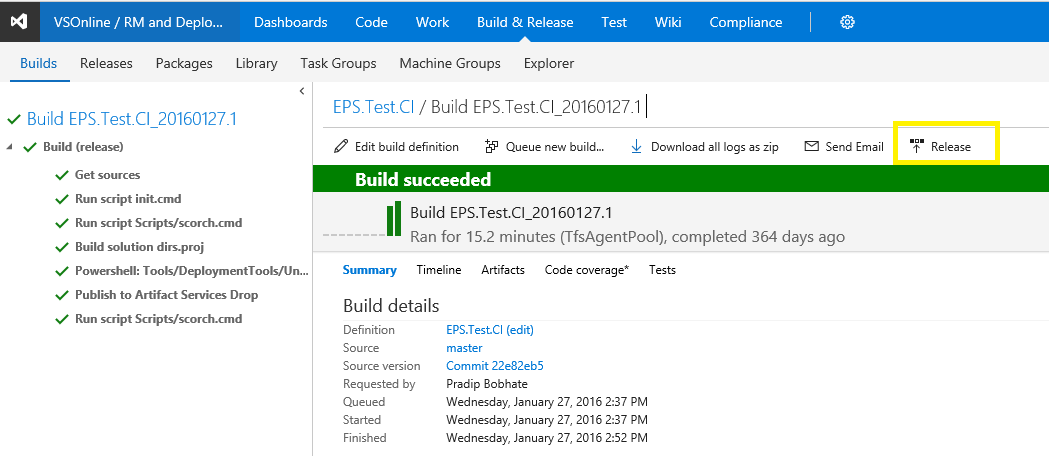The height and width of the screenshot is (456, 1049).
Task: Open Commit 22e82eb5 link
Action: coord(494,366)
